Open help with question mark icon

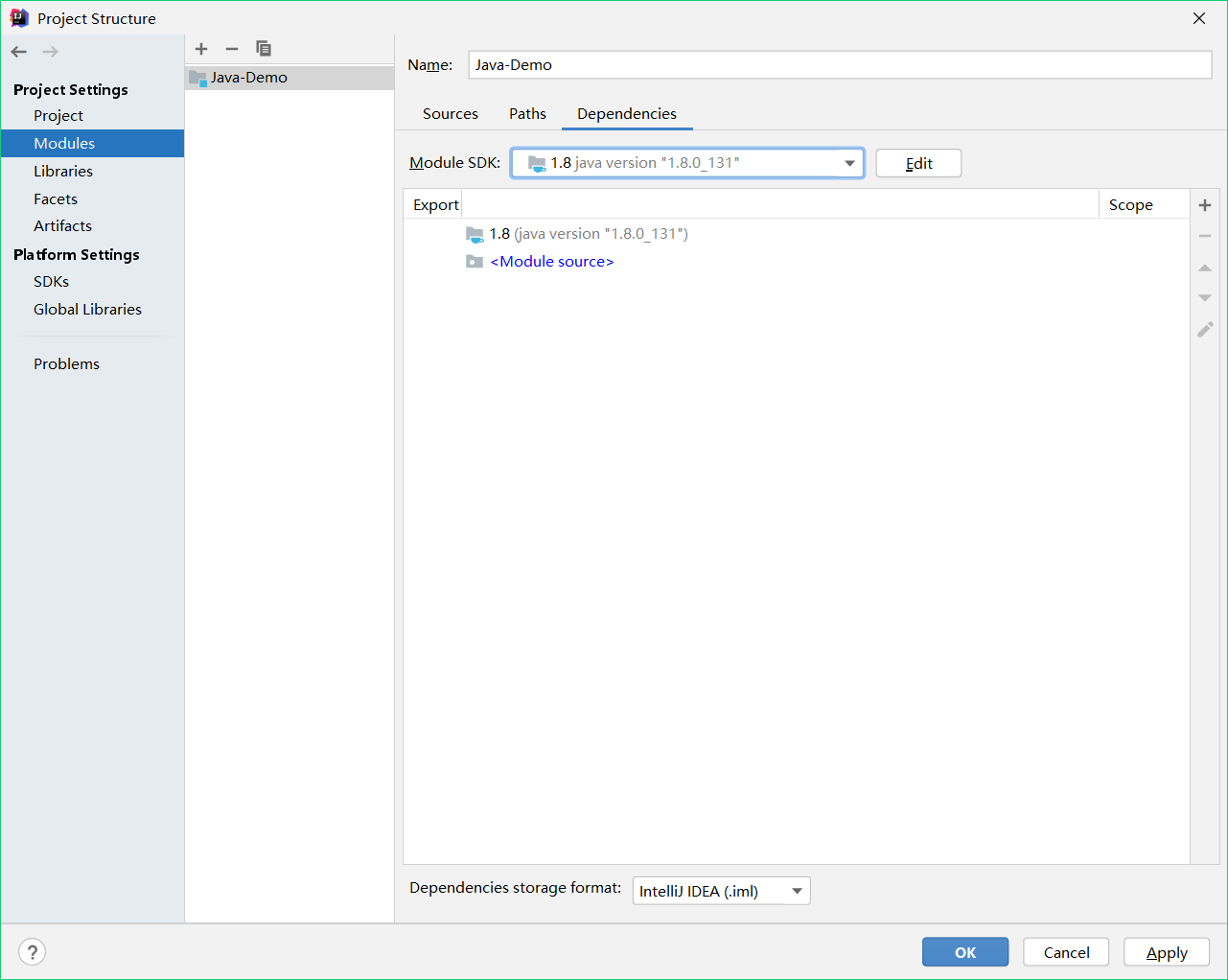pyautogui.click(x=33, y=952)
